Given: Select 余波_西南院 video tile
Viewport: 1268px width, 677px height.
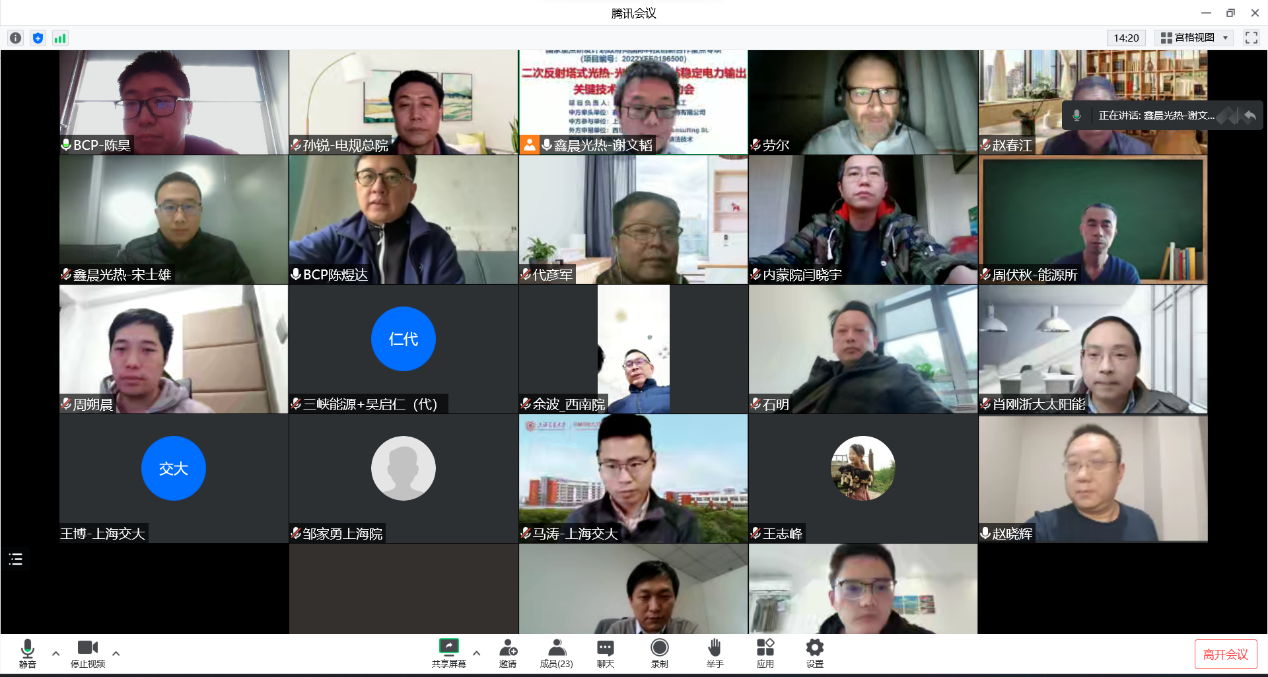Looking at the screenshot, I should pyautogui.click(x=633, y=349).
